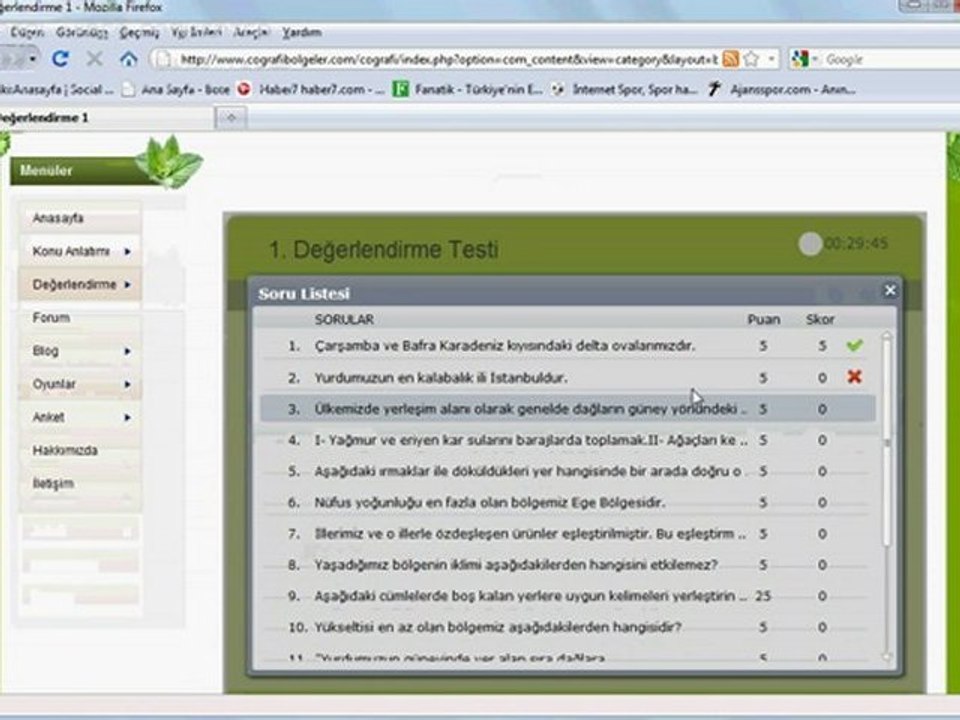Close the Soru Listesi dialog
Screen dimensions: 960x720
click(890, 290)
